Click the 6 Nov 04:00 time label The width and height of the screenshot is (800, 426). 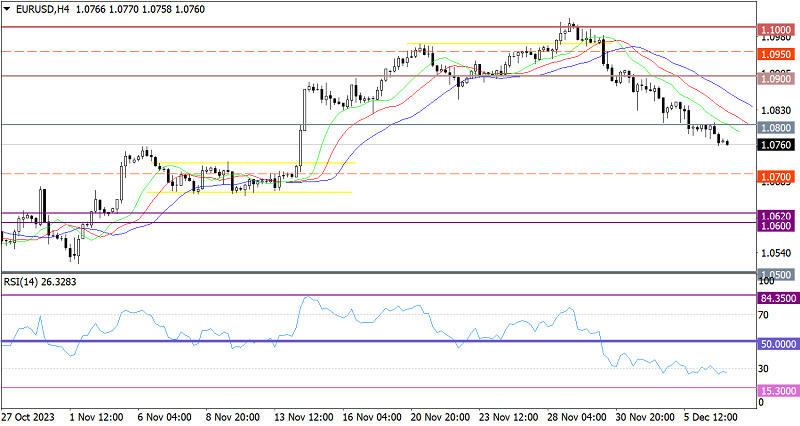click(x=165, y=417)
